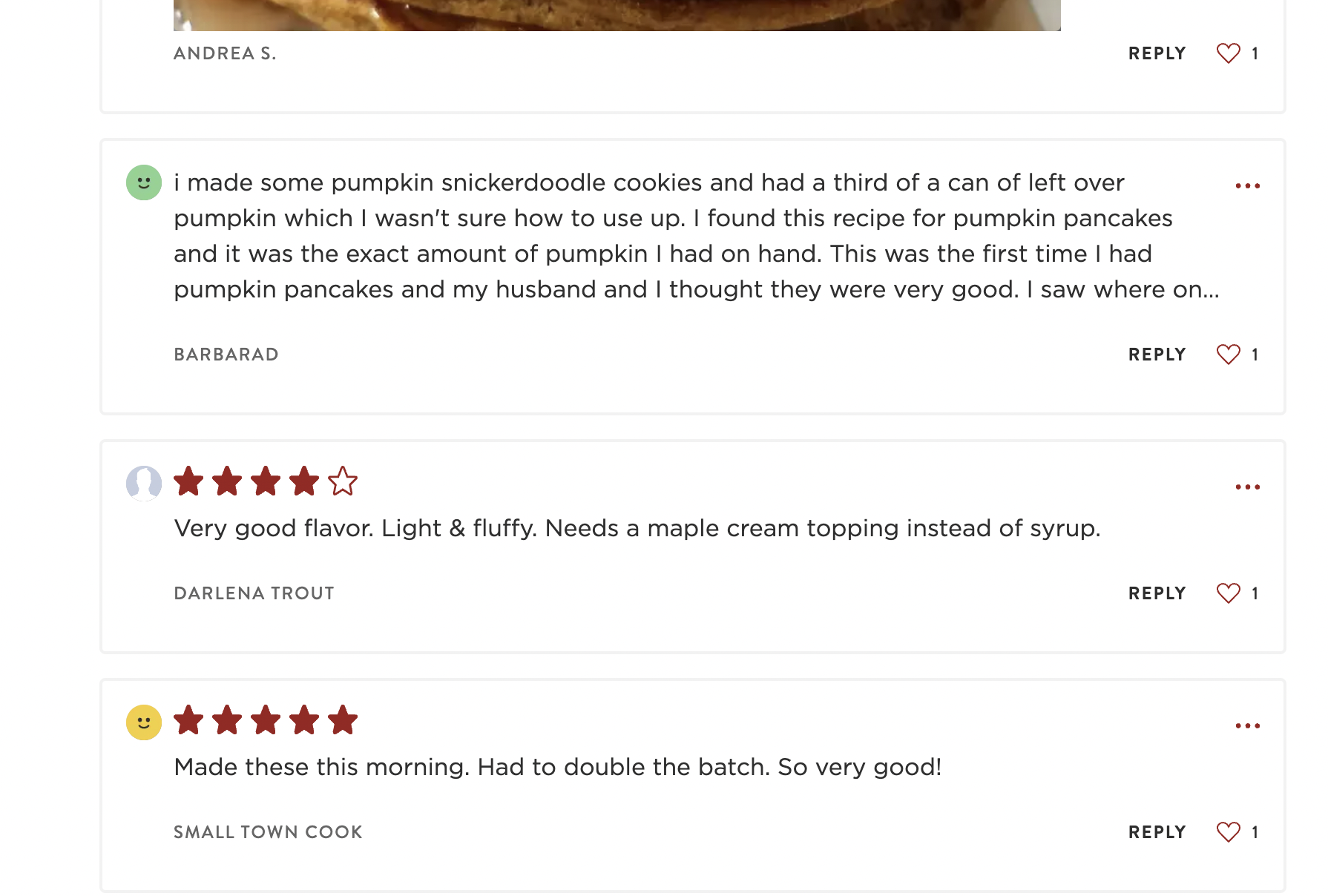
Task: Like BarbaraD's comment with the heart icon
Action: (1228, 355)
